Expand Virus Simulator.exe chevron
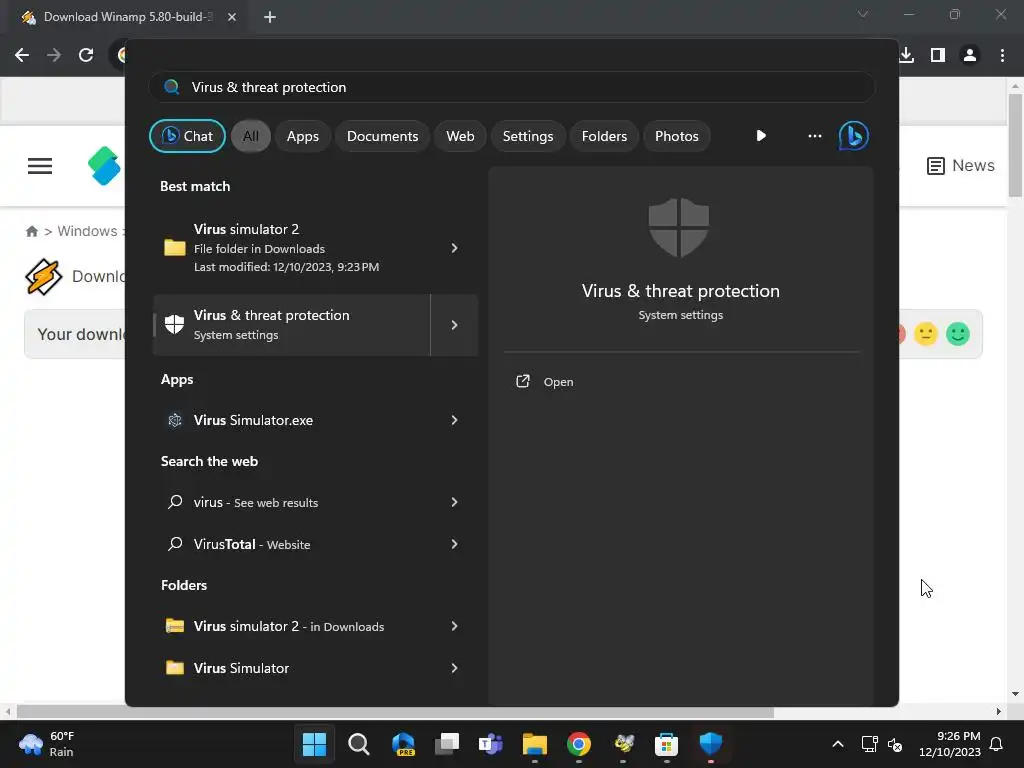 pos(454,420)
